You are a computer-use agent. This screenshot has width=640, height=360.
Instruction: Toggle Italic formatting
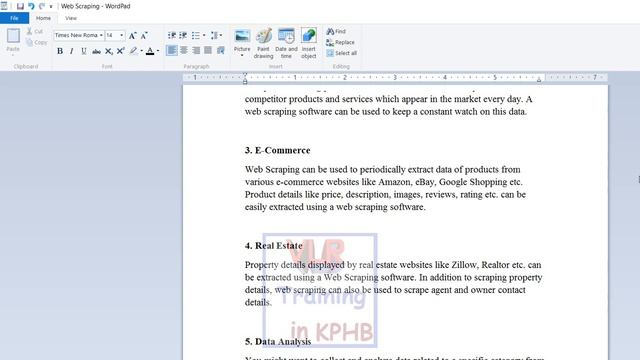72,51
